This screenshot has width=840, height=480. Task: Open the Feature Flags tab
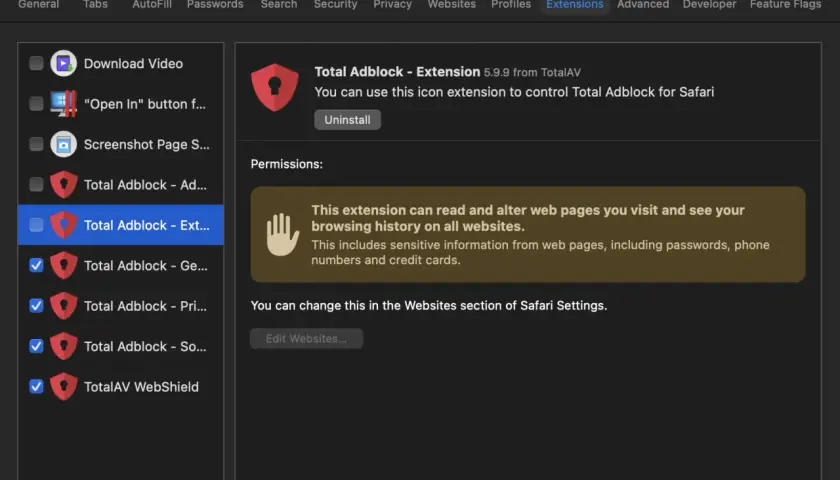point(785,5)
